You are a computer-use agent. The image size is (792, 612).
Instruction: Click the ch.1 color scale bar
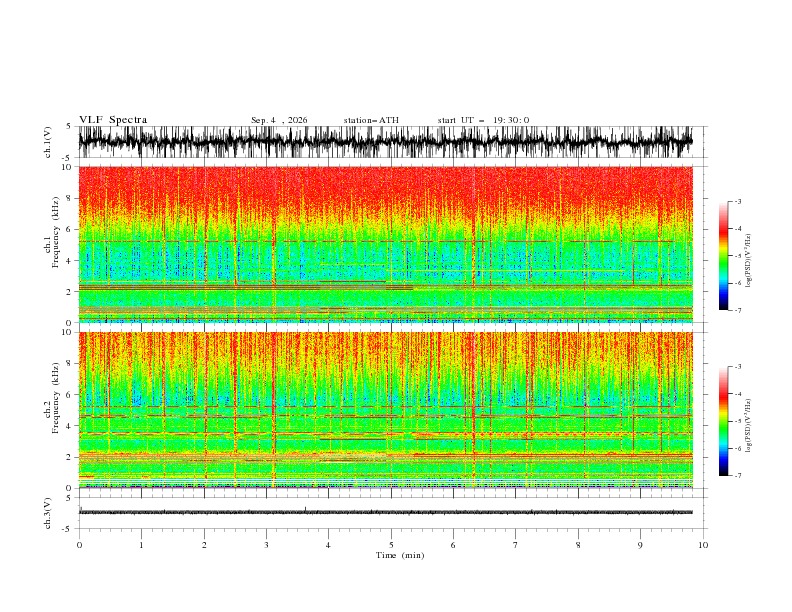[x=723, y=255]
